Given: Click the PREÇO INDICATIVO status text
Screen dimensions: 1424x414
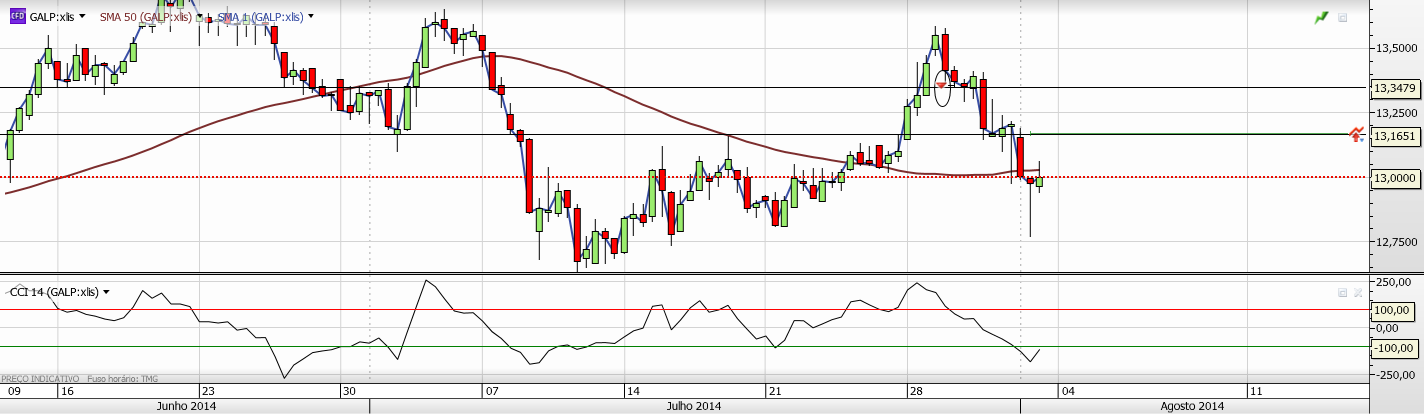Looking at the screenshot, I should [40, 379].
